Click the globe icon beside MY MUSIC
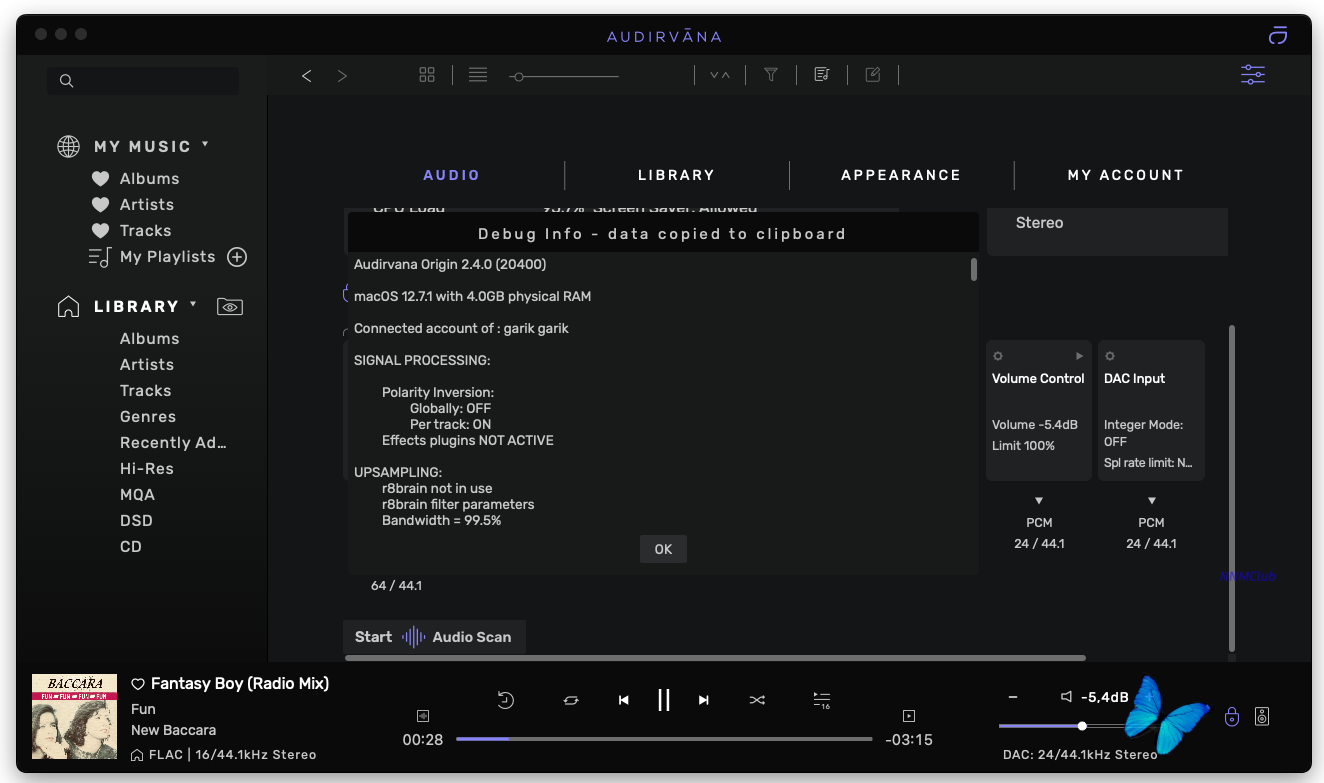 click(x=68, y=147)
